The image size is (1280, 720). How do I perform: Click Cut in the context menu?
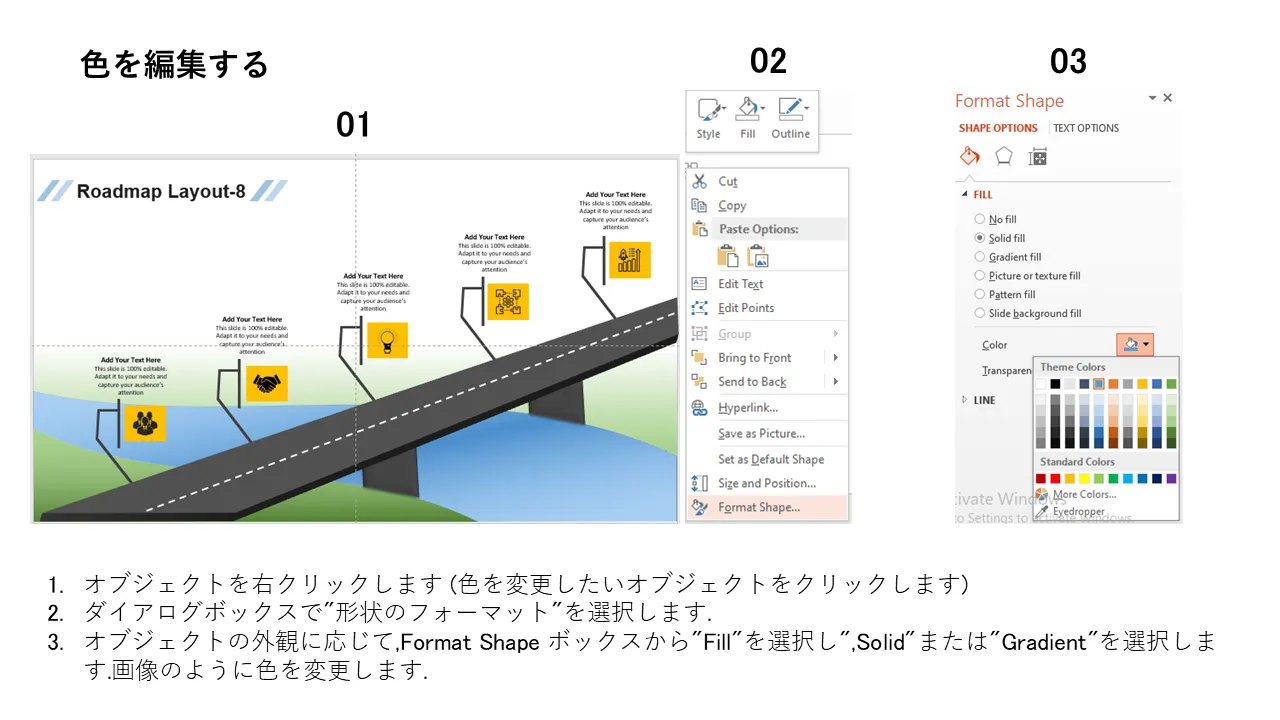728,182
